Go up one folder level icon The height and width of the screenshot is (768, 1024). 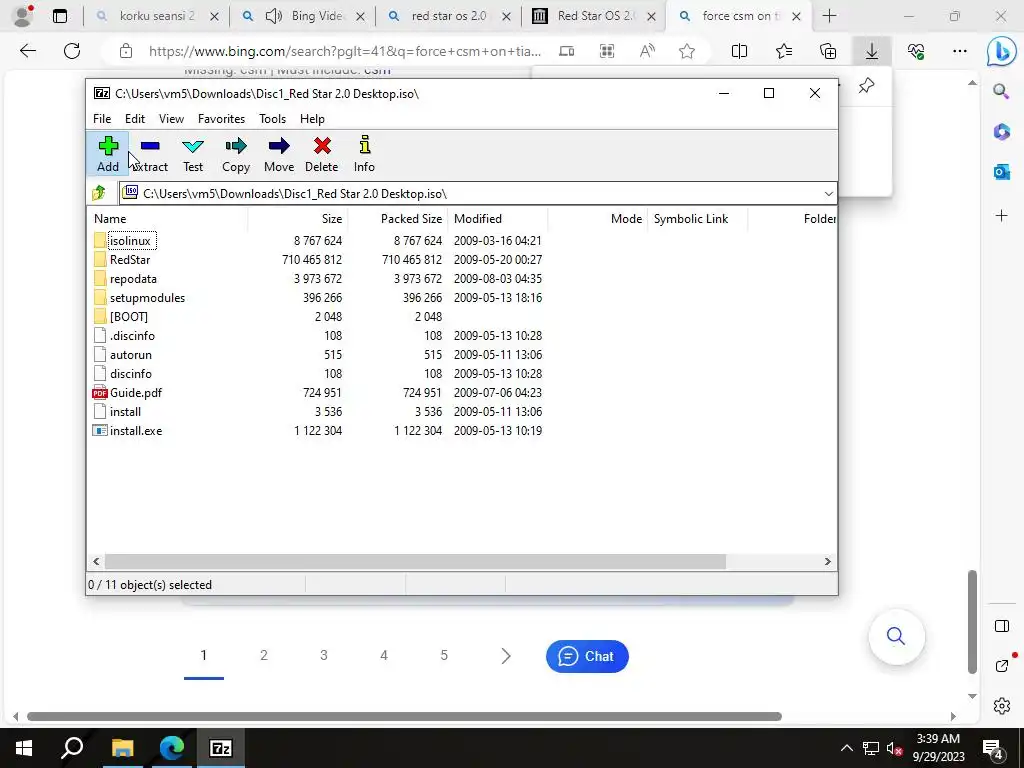pyautogui.click(x=99, y=193)
